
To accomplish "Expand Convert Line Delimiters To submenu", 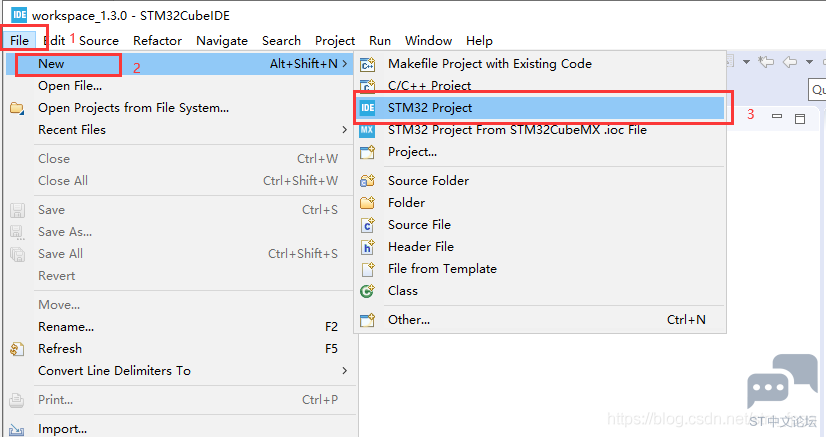I will click(x=344, y=371).
